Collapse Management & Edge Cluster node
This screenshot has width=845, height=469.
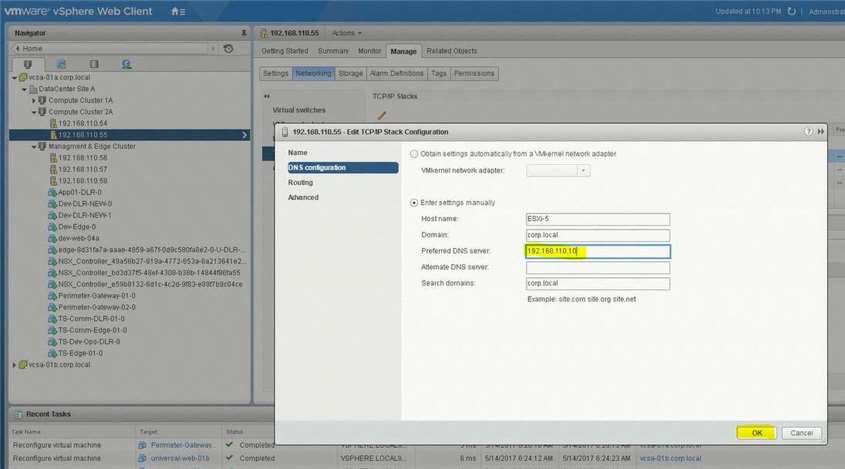click(x=34, y=147)
